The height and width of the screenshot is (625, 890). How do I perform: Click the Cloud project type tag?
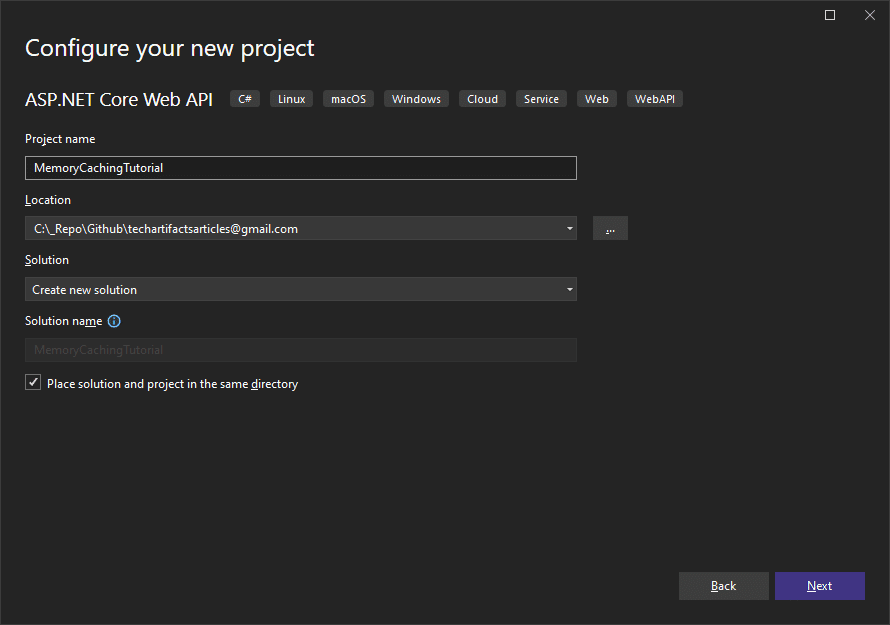click(482, 99)
